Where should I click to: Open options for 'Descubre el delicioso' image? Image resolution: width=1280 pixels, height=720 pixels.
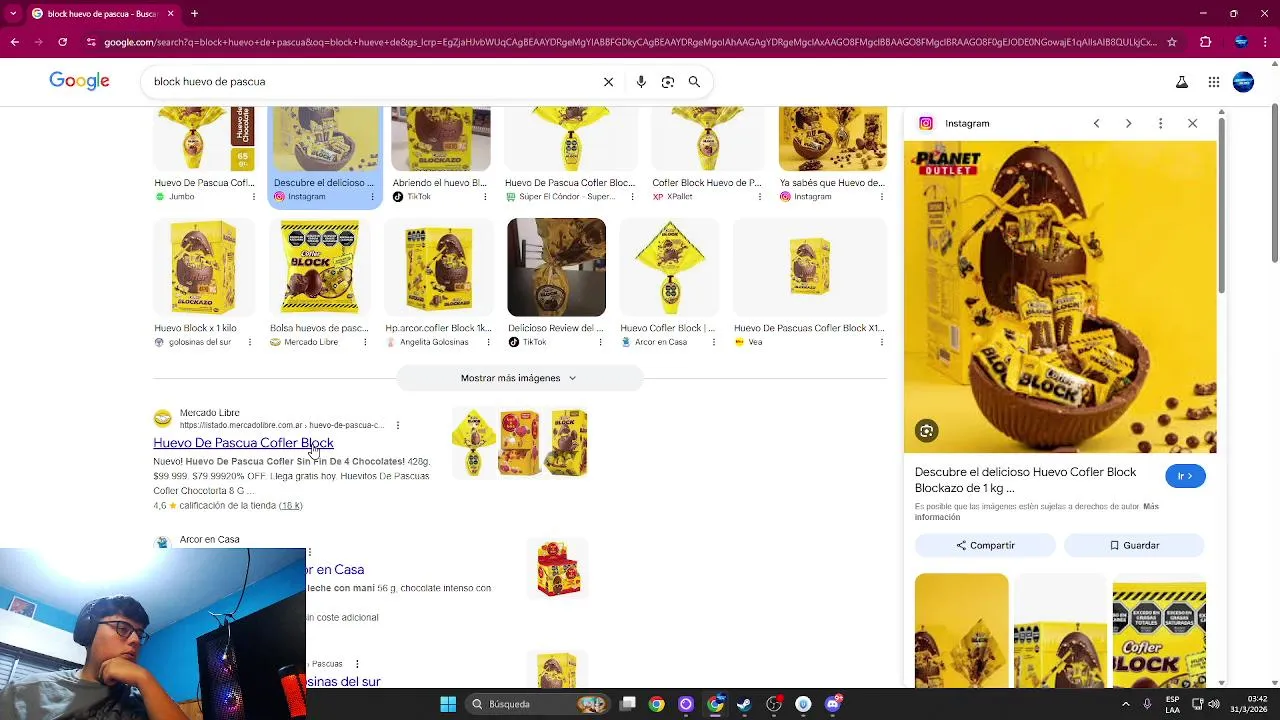pos(373,197)
